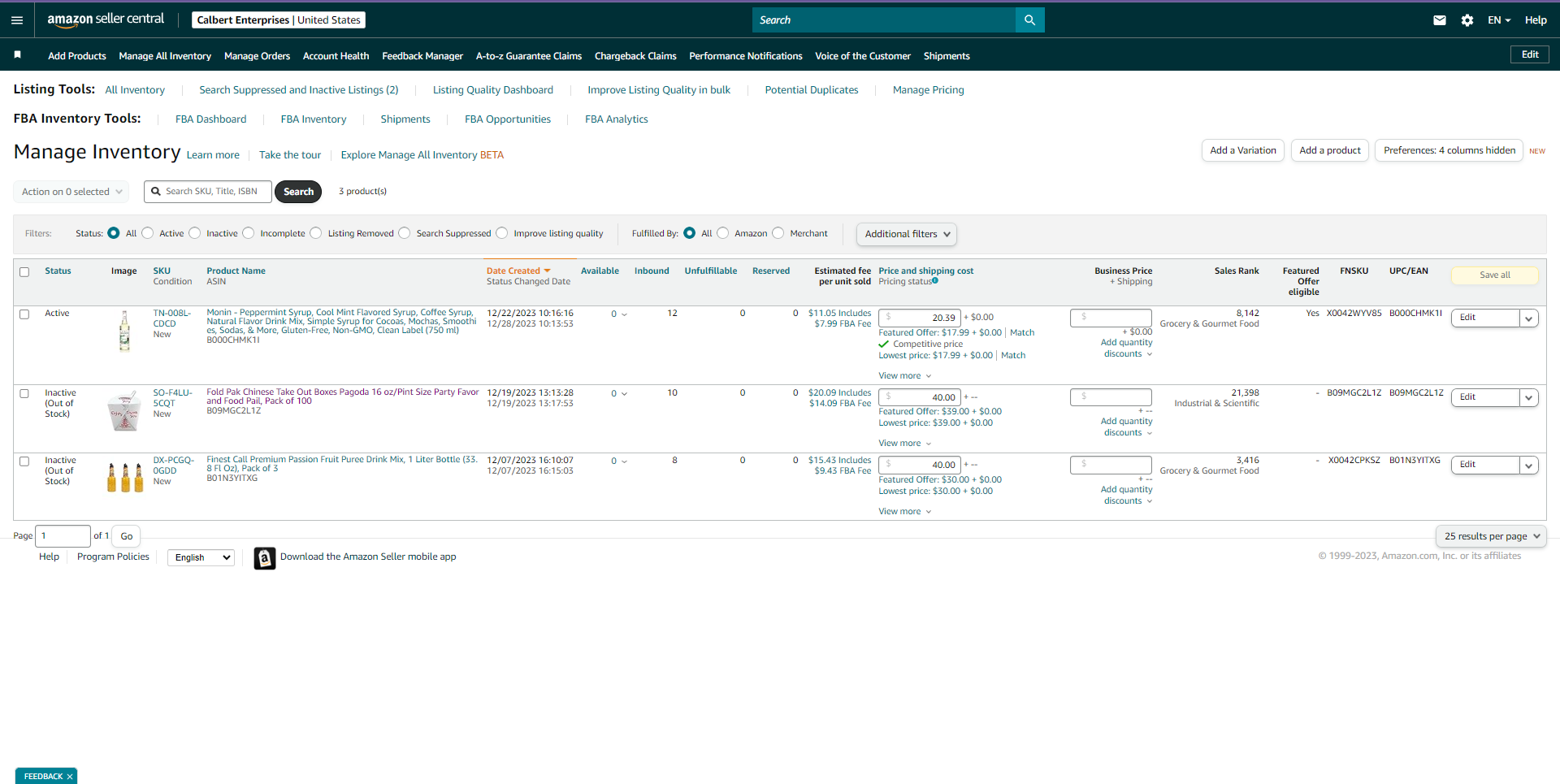Viewport: 1560px width, 784px height.
Task: Open Edit dropdown arrow for Monin Syrup
Action: 1529,318
